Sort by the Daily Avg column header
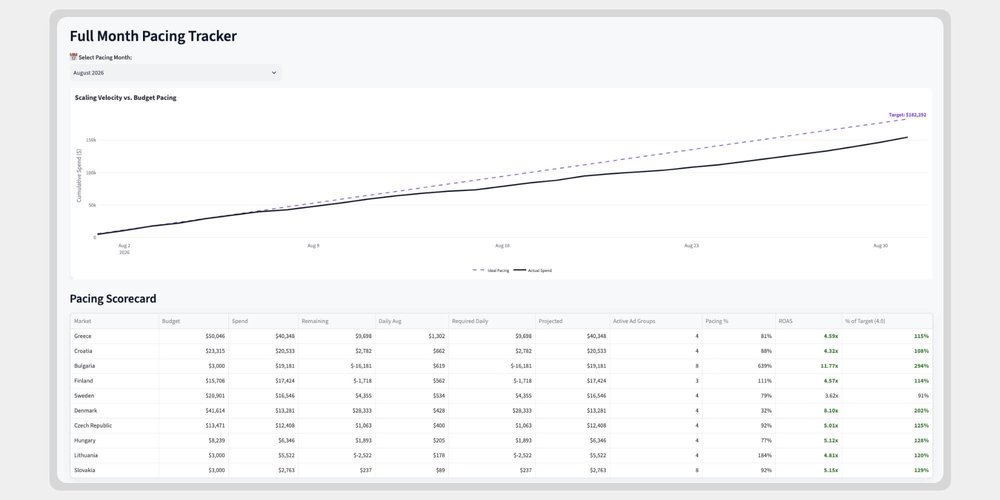The height and width of the screenshot is (500, 1000). 411,321
